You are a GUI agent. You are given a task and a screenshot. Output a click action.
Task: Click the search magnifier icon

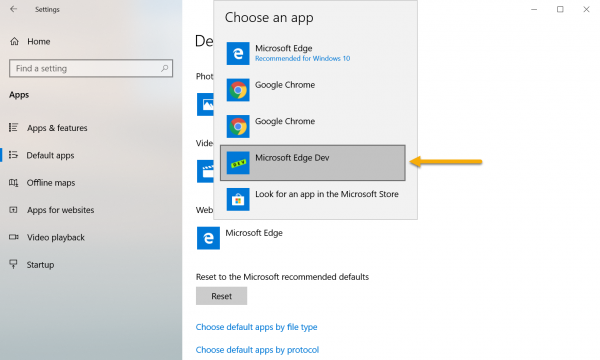(x=165, y=68)
